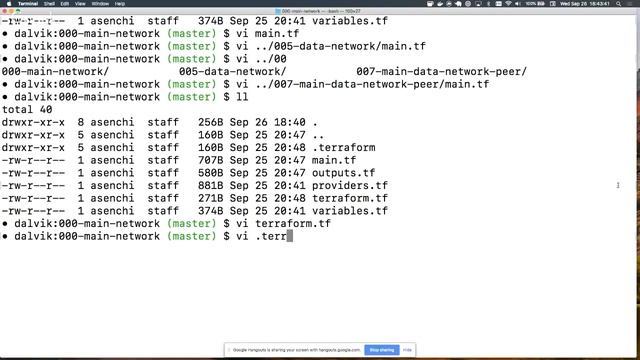This screenshot has height=360, width=640.
Task: Open the Window menu
Action: tap(100, 4)
